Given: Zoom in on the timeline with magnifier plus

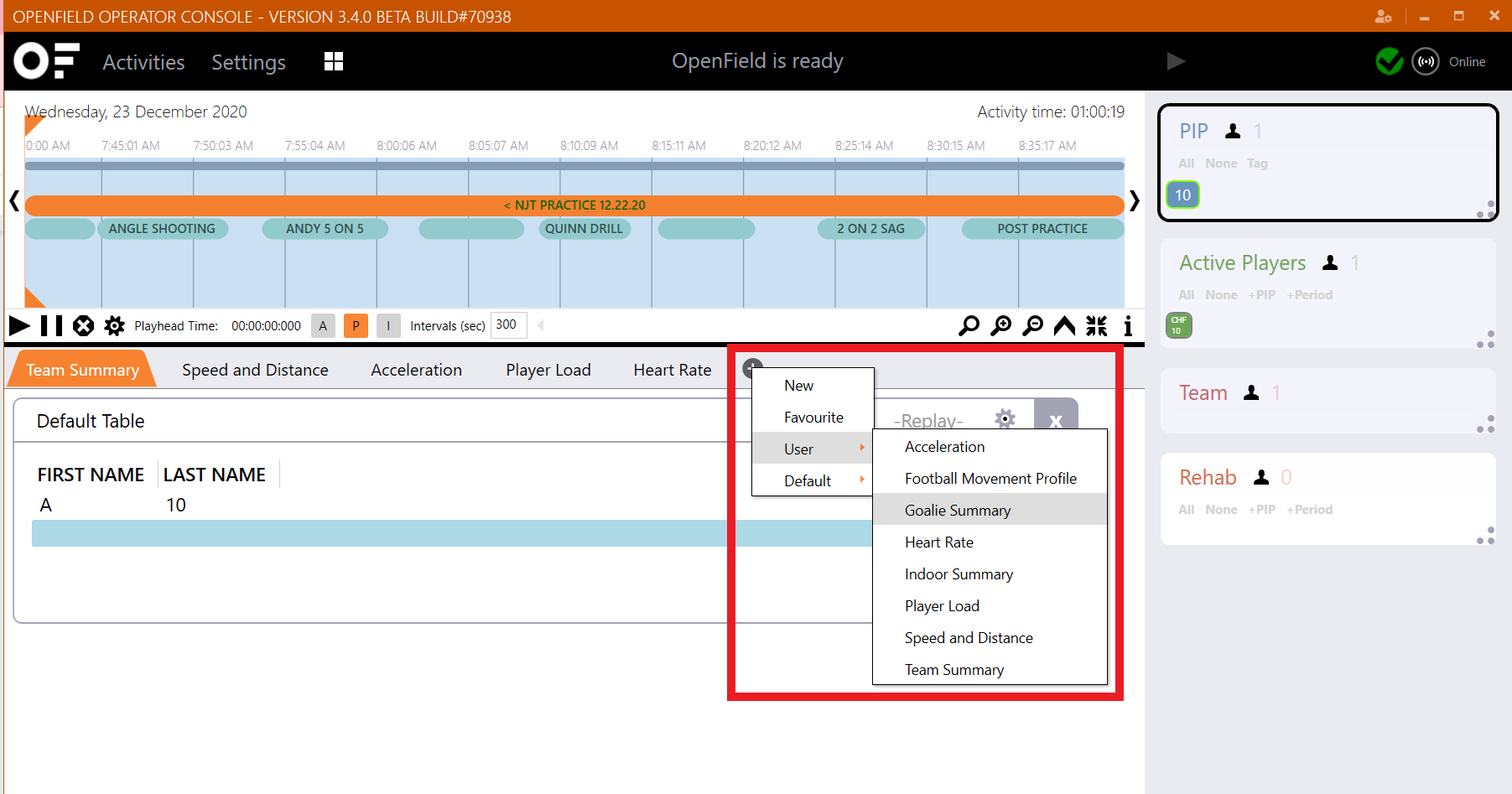Looking at the screenshot, I should point(1000,325).
